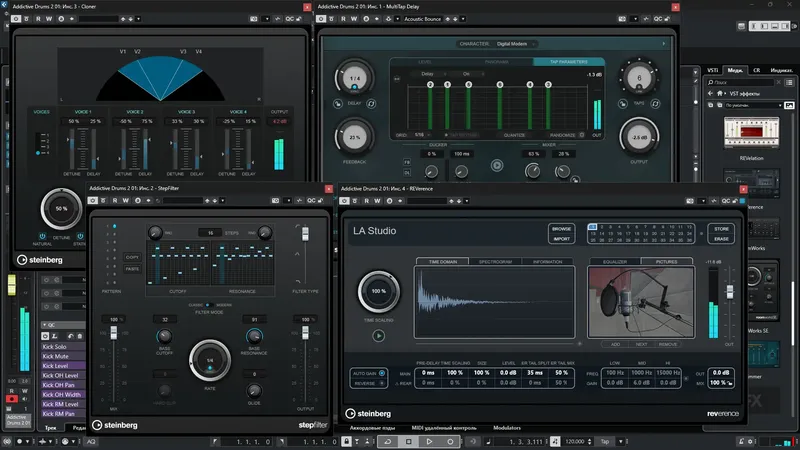
Task: Click the snapshot camera icon in MultiTap Delay
Action: tap(622, 19)
